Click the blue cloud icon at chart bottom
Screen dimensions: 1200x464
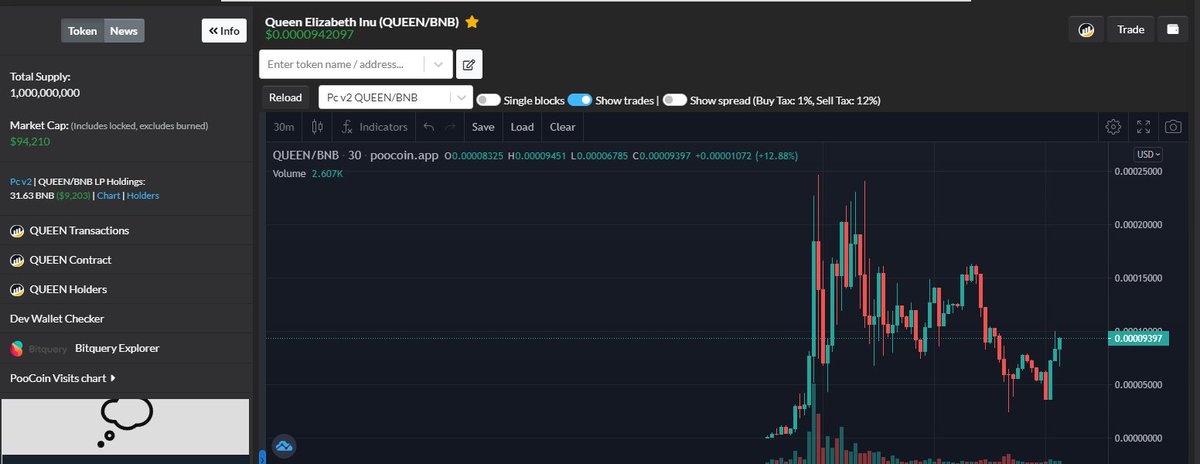(282, 446)
